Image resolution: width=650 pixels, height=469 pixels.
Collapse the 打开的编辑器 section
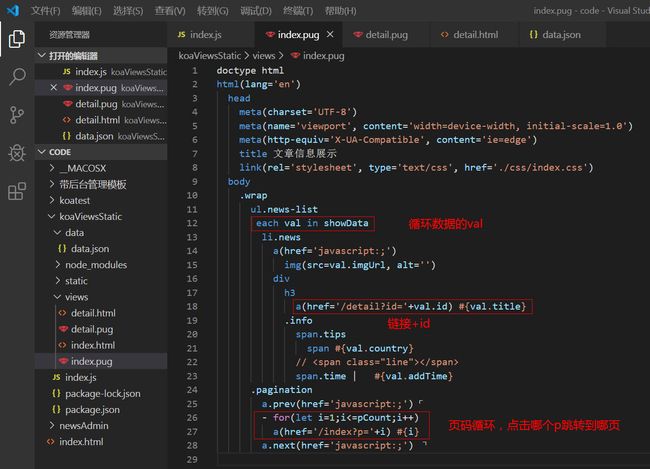point(101,55)
